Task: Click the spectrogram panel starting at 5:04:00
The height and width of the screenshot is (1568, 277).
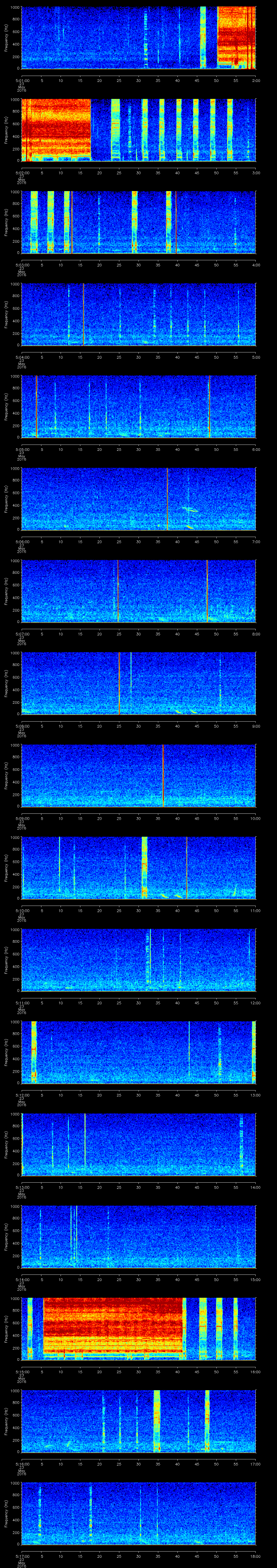Action: 139,314
